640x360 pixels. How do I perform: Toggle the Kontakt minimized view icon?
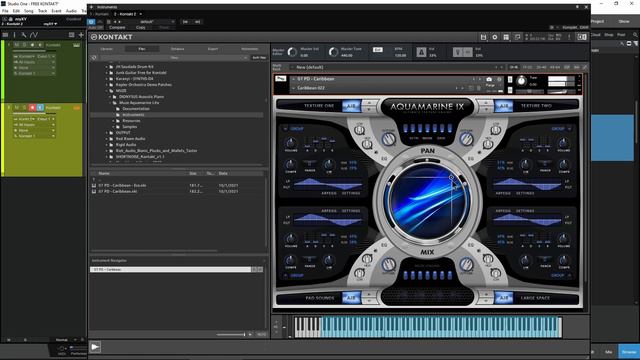(x=518, y=37)
